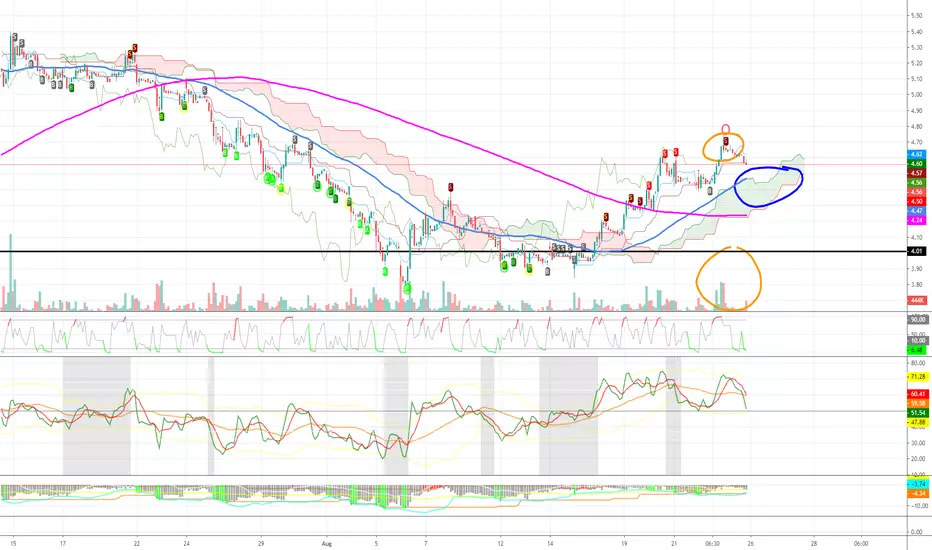Click the gray 10.00 oscillator level label
Image resolution: width=932 pixels, height=550 pixels.
tap(918, 341)
